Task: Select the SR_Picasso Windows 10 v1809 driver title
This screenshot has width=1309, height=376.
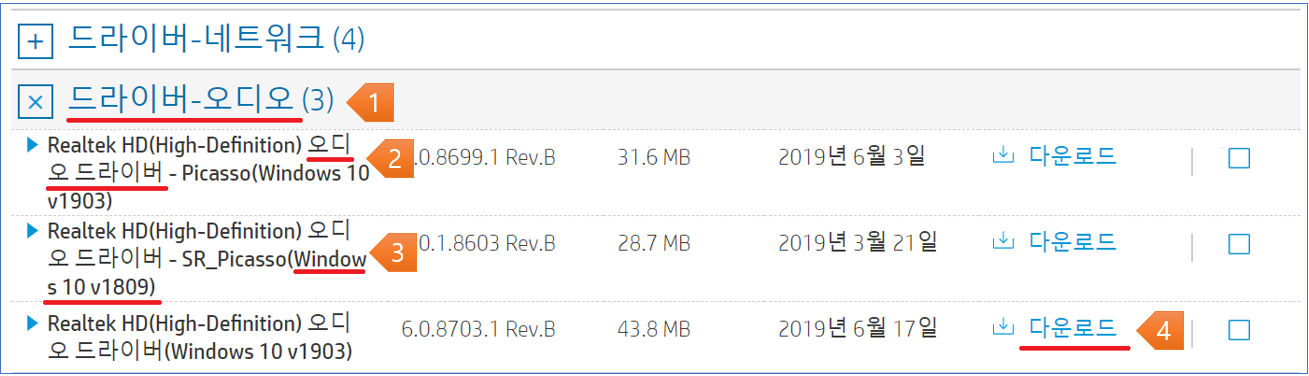Action: click(207, 259)
